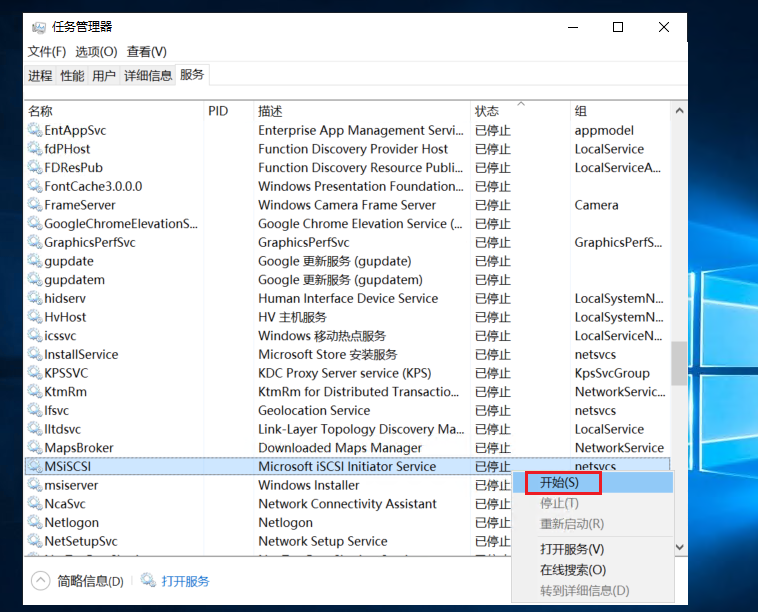758x612 pixels.
Task: Click the scrollbar down arrow
Action: [679, 547]
